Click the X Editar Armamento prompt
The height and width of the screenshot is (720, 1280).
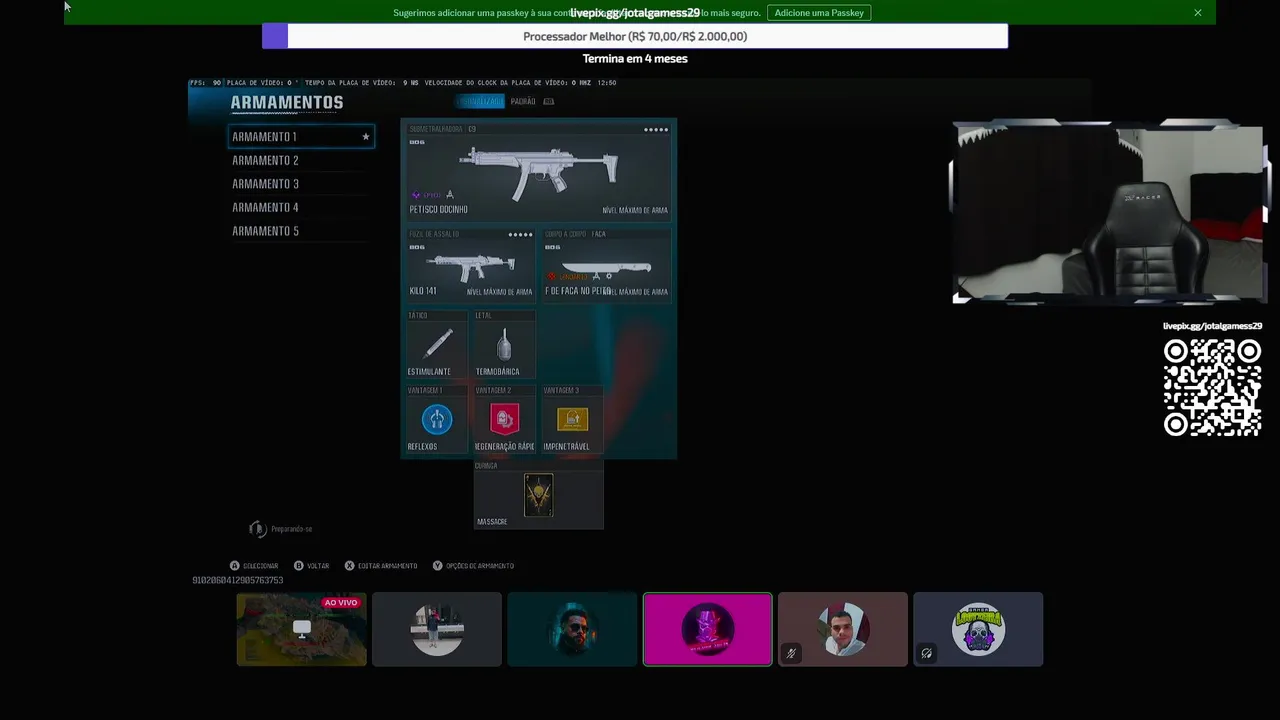pos(381,566)
